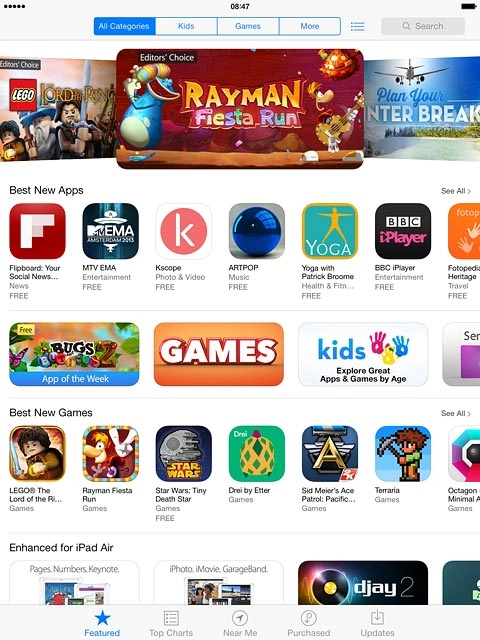480x640 pixels.
Task: Open the orange GAMES banner
Action: (219, 354)
